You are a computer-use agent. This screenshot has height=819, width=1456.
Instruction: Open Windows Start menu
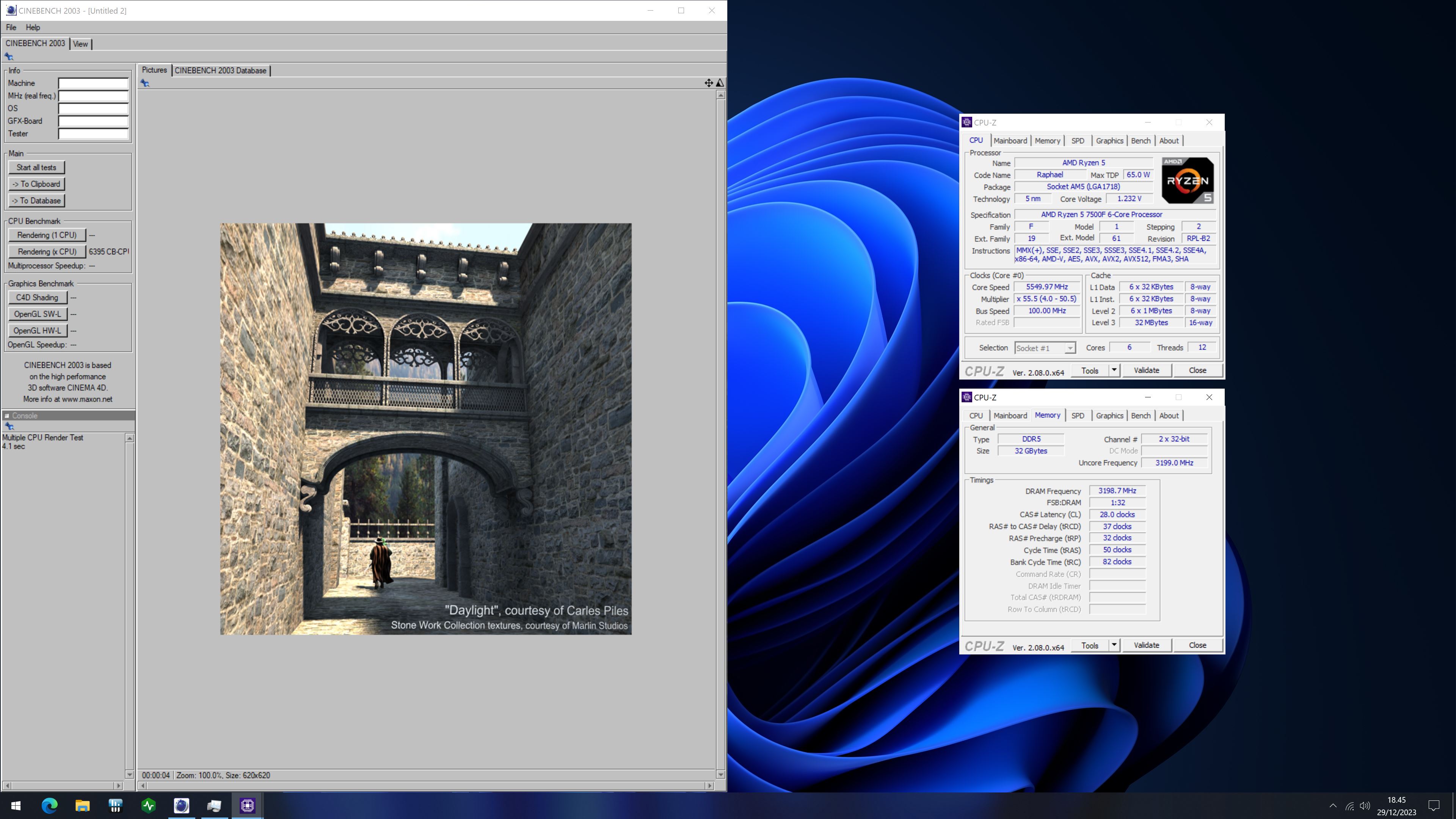(x=16, y=805)
